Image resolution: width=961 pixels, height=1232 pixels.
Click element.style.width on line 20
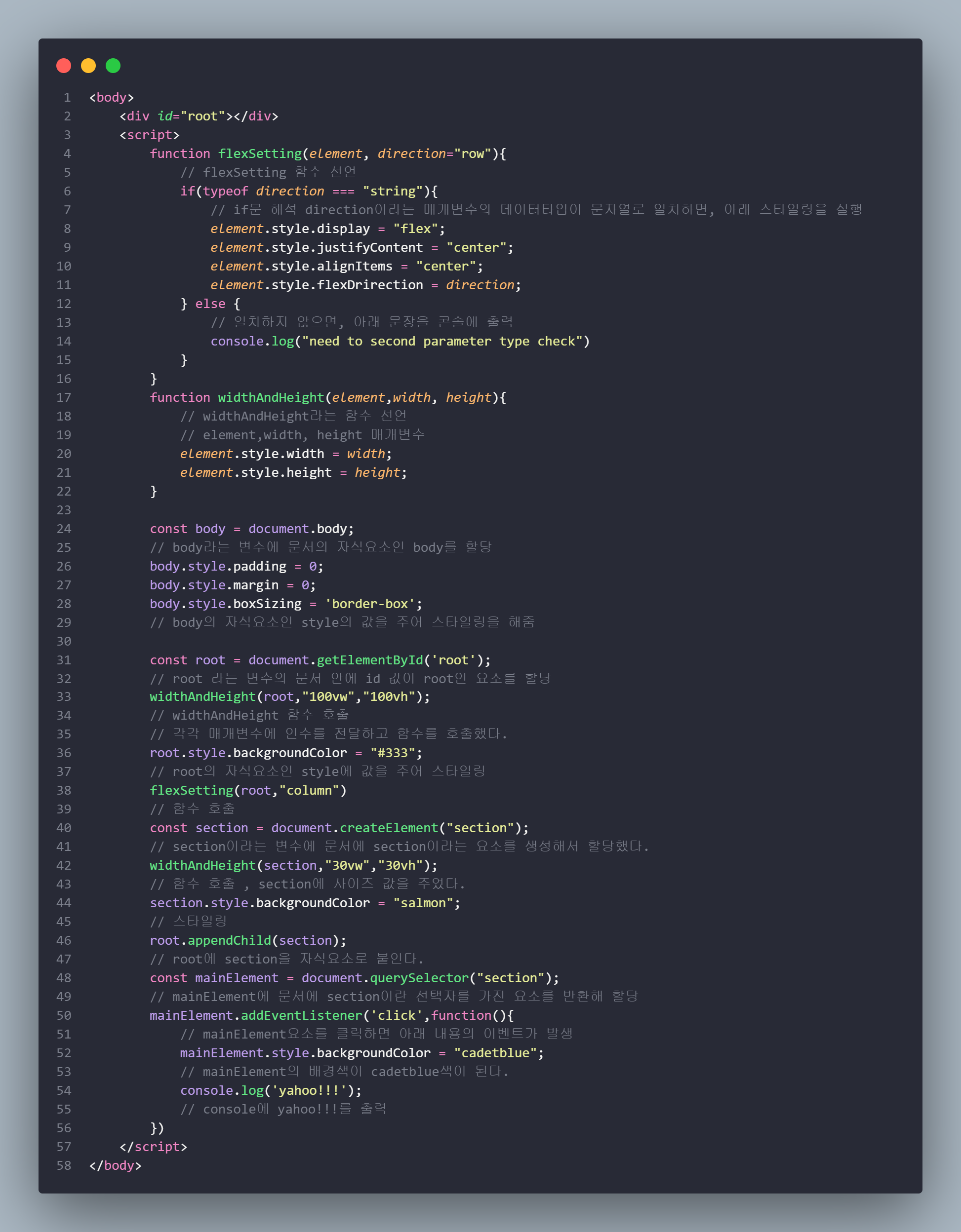point(252,454)
